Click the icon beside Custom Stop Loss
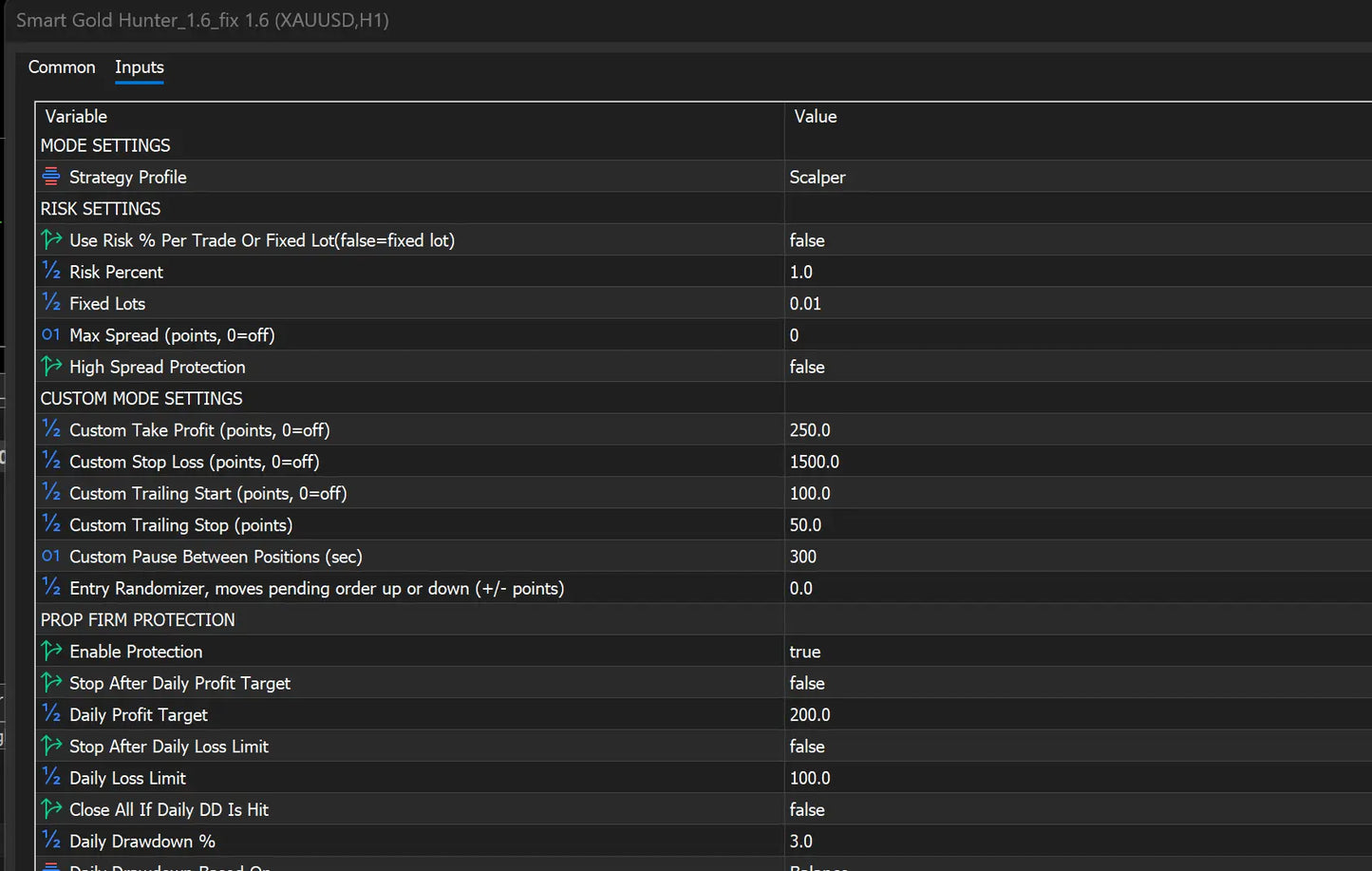Screen dimensions: 1372x871 (51, 462)
